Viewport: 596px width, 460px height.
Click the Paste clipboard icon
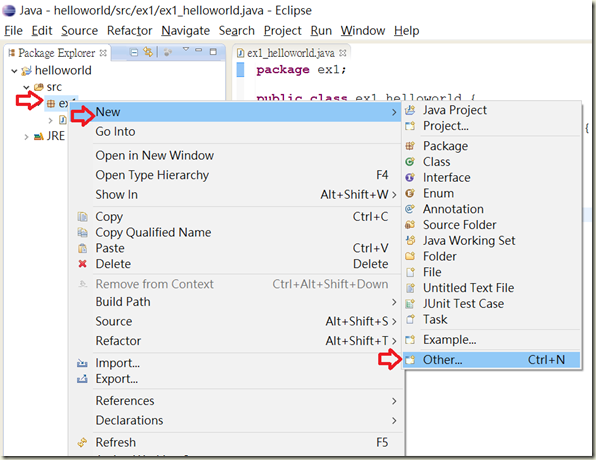tap(82, 248)
